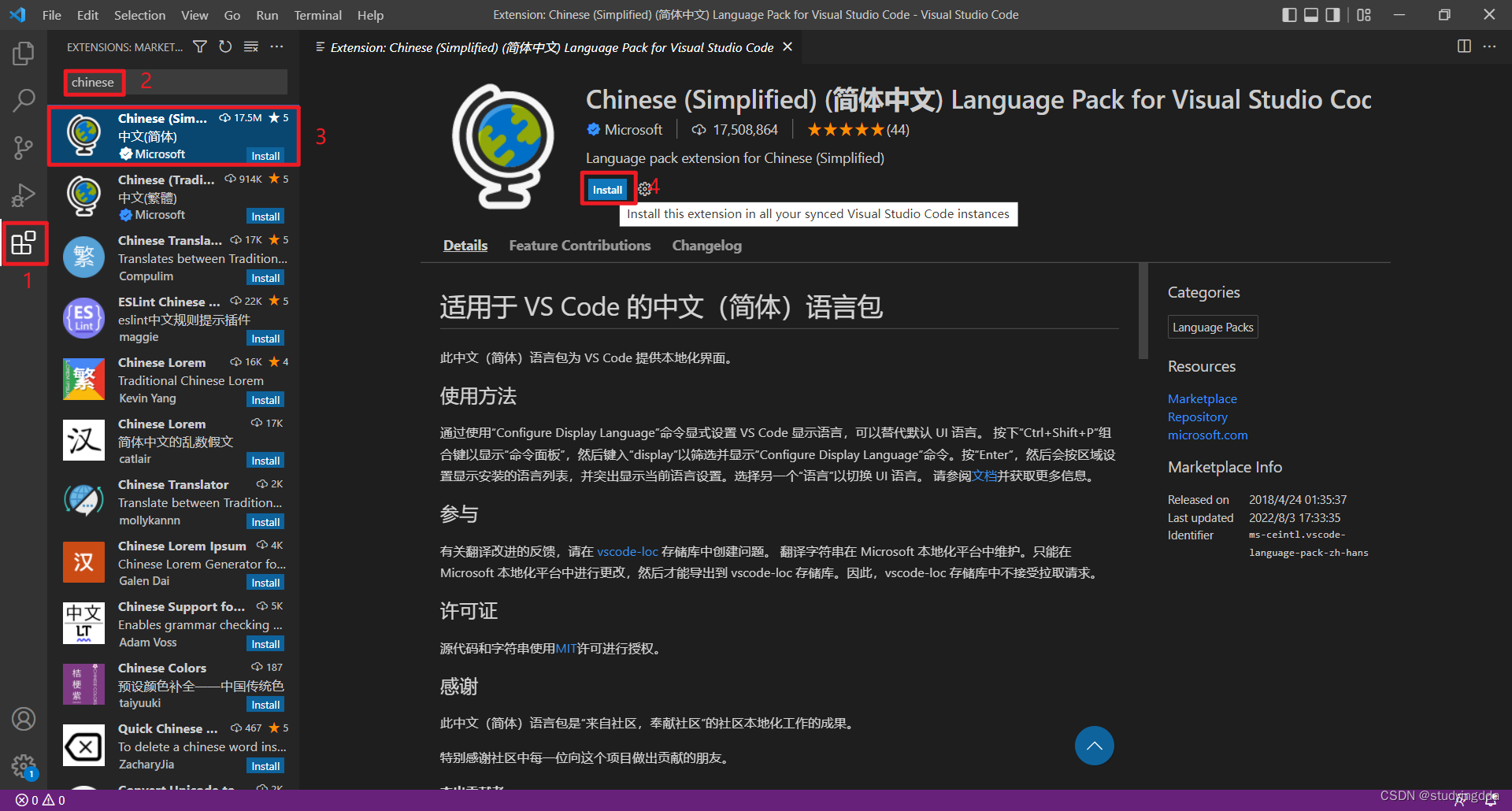Screen dimensions: 1512x811
Task: Close the Chinese Language Pack extension tab
Action: pos(787,47)
